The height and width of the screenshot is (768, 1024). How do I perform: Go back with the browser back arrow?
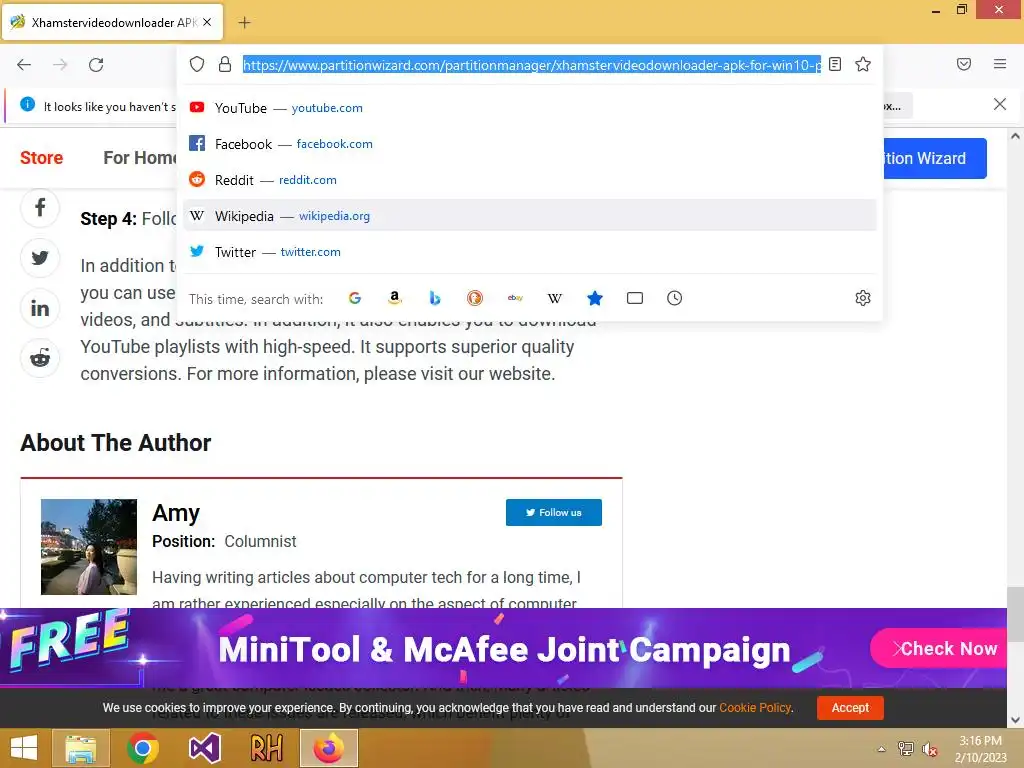[x=24, y=65]
